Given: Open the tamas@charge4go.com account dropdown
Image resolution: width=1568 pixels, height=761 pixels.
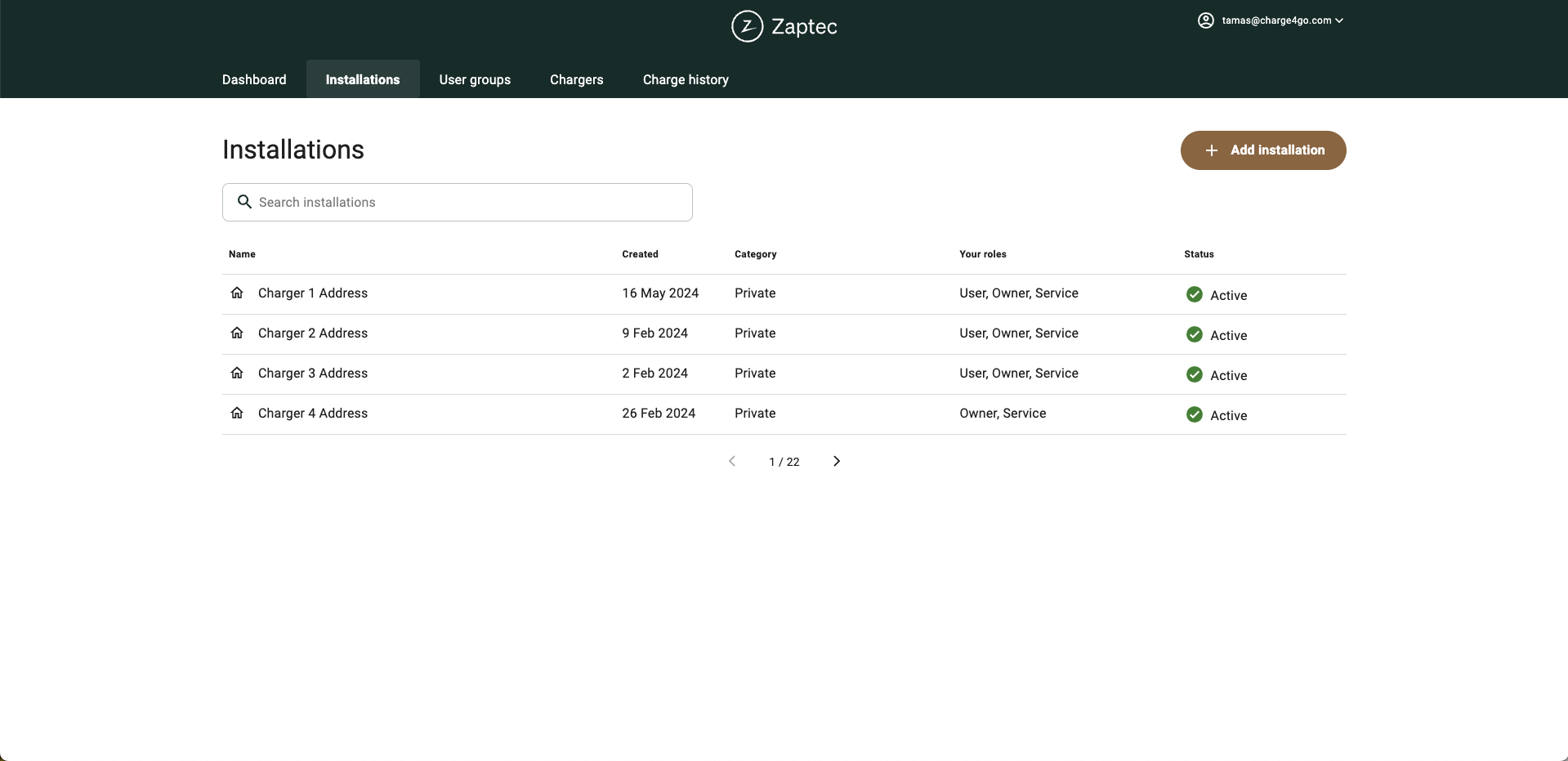Looking at the screenshot, I should tap(1271, 20).
